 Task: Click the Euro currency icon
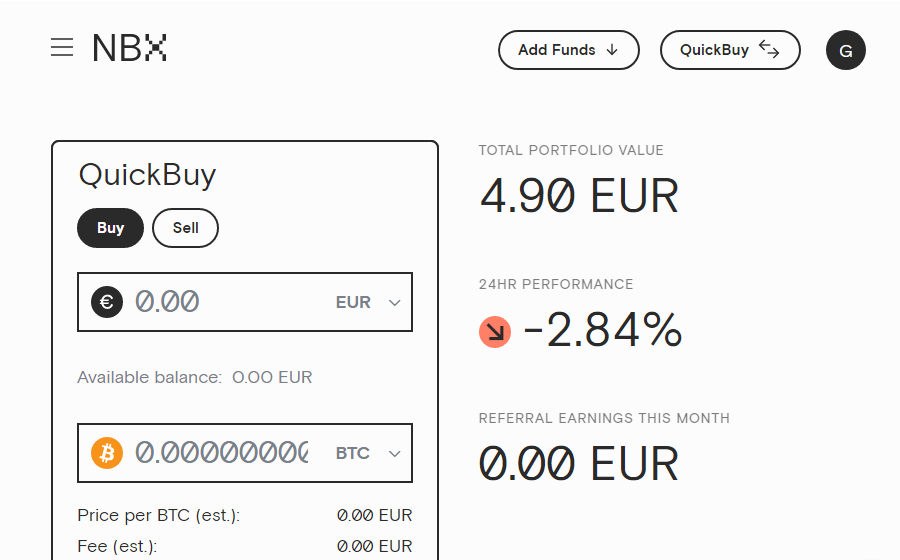click(x=107, y=302)
